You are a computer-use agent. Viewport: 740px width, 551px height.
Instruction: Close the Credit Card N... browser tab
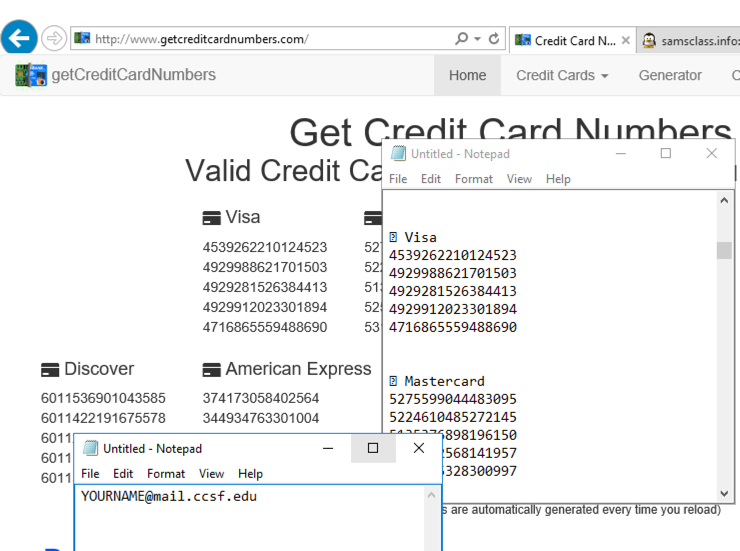pos(626,41)
